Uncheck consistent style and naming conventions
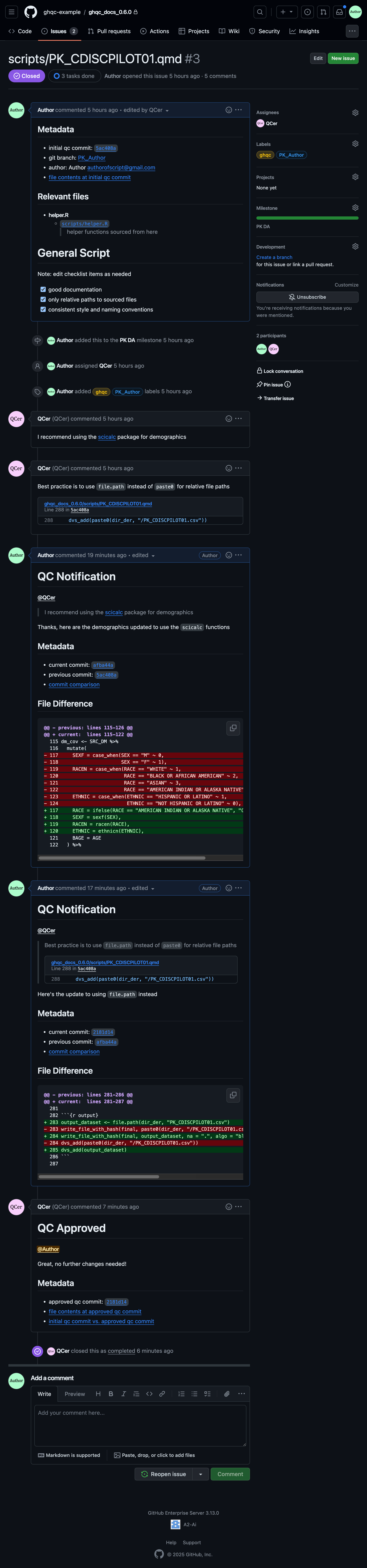 tap(43, 309)
